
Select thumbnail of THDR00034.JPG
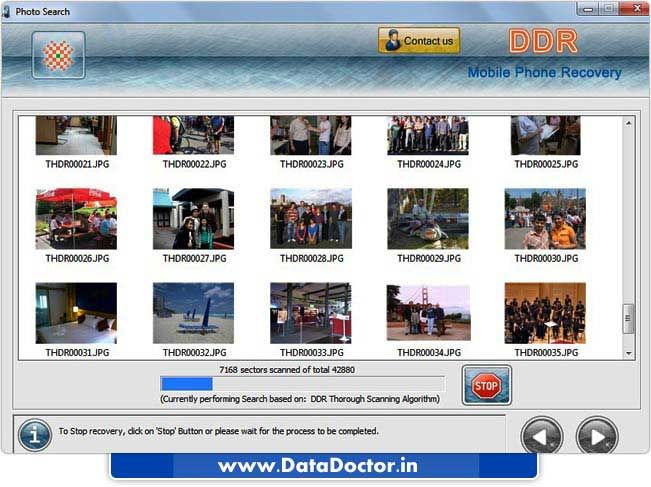[428, 313]
